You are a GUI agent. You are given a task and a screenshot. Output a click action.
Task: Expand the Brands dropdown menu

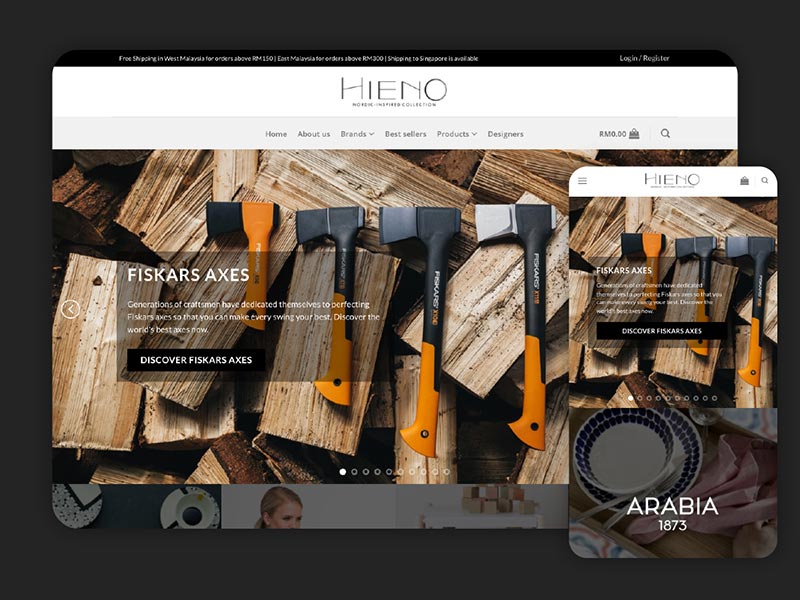click(x=357, y=134)
